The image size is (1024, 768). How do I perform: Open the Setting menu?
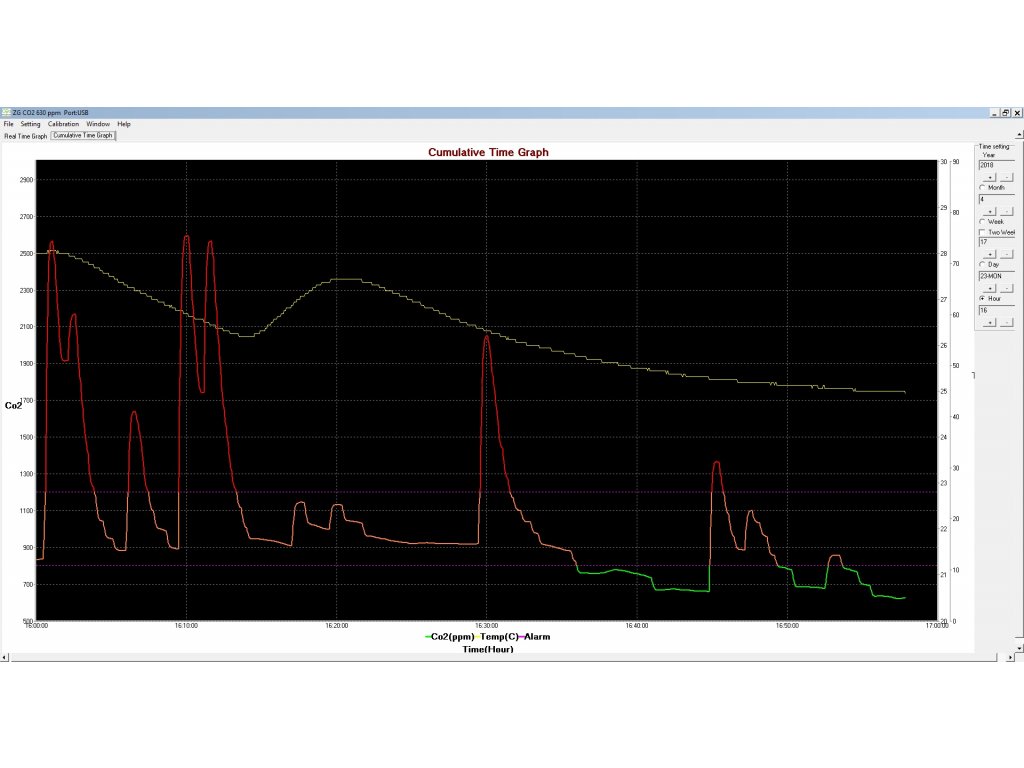click(x=30, y=124)
